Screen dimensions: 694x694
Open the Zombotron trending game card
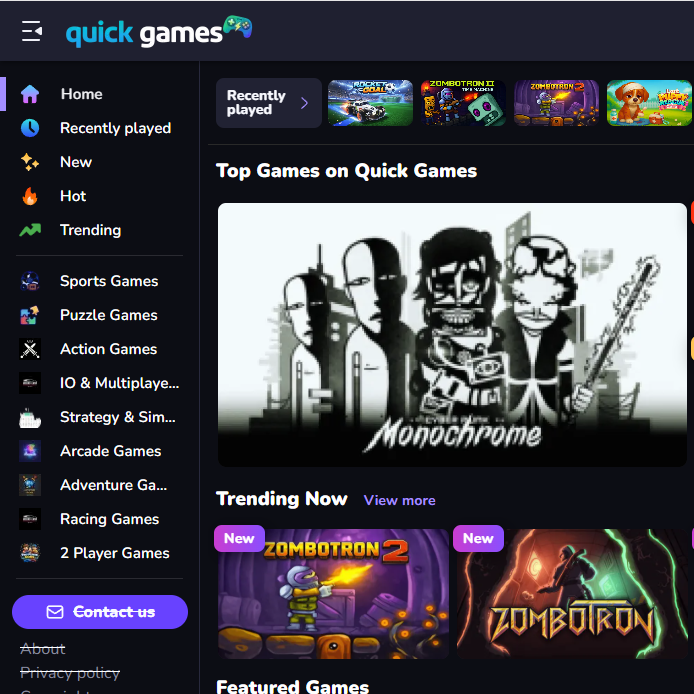pyautogui.click(x=571, y=594)
